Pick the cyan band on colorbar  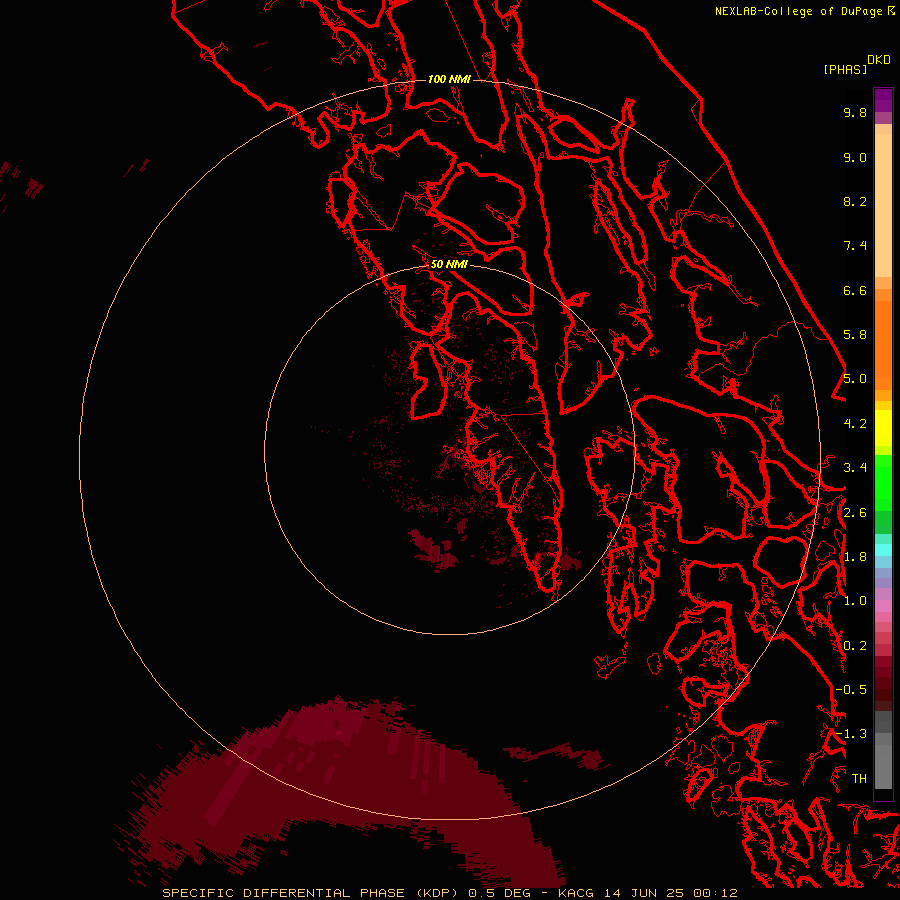pyautogui.click(x=883, y=550)
